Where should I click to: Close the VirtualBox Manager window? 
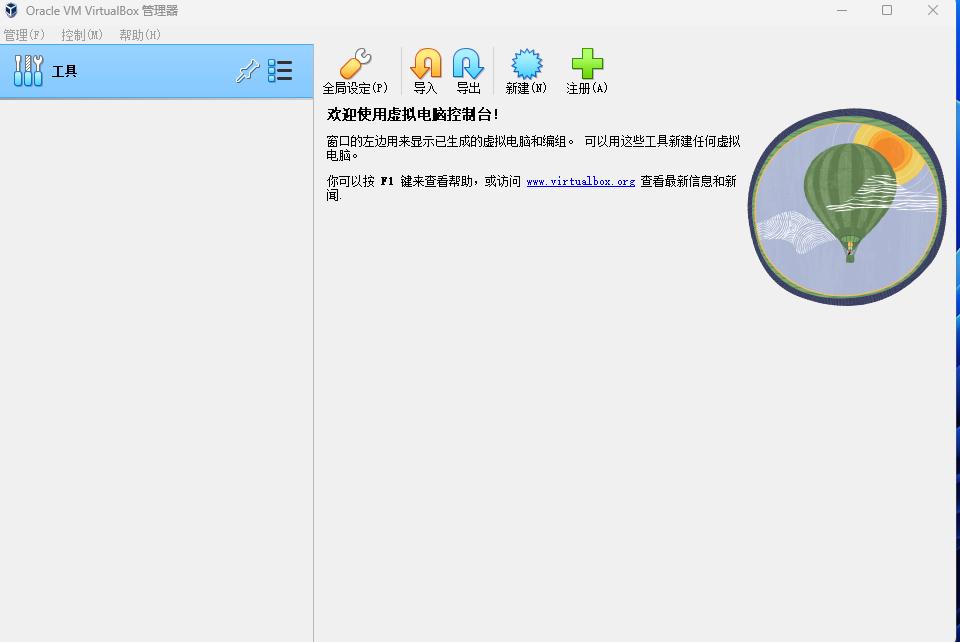[931, 10]
